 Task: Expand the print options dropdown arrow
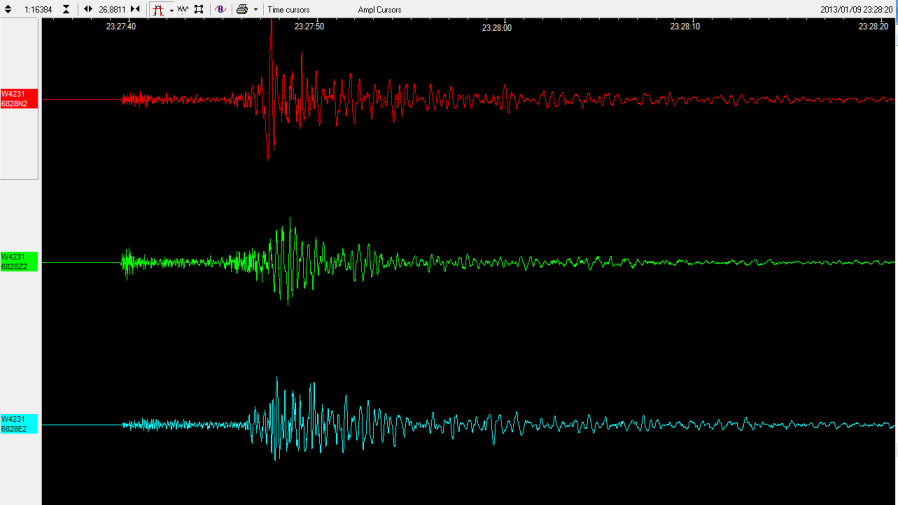[x=255, y=9]
